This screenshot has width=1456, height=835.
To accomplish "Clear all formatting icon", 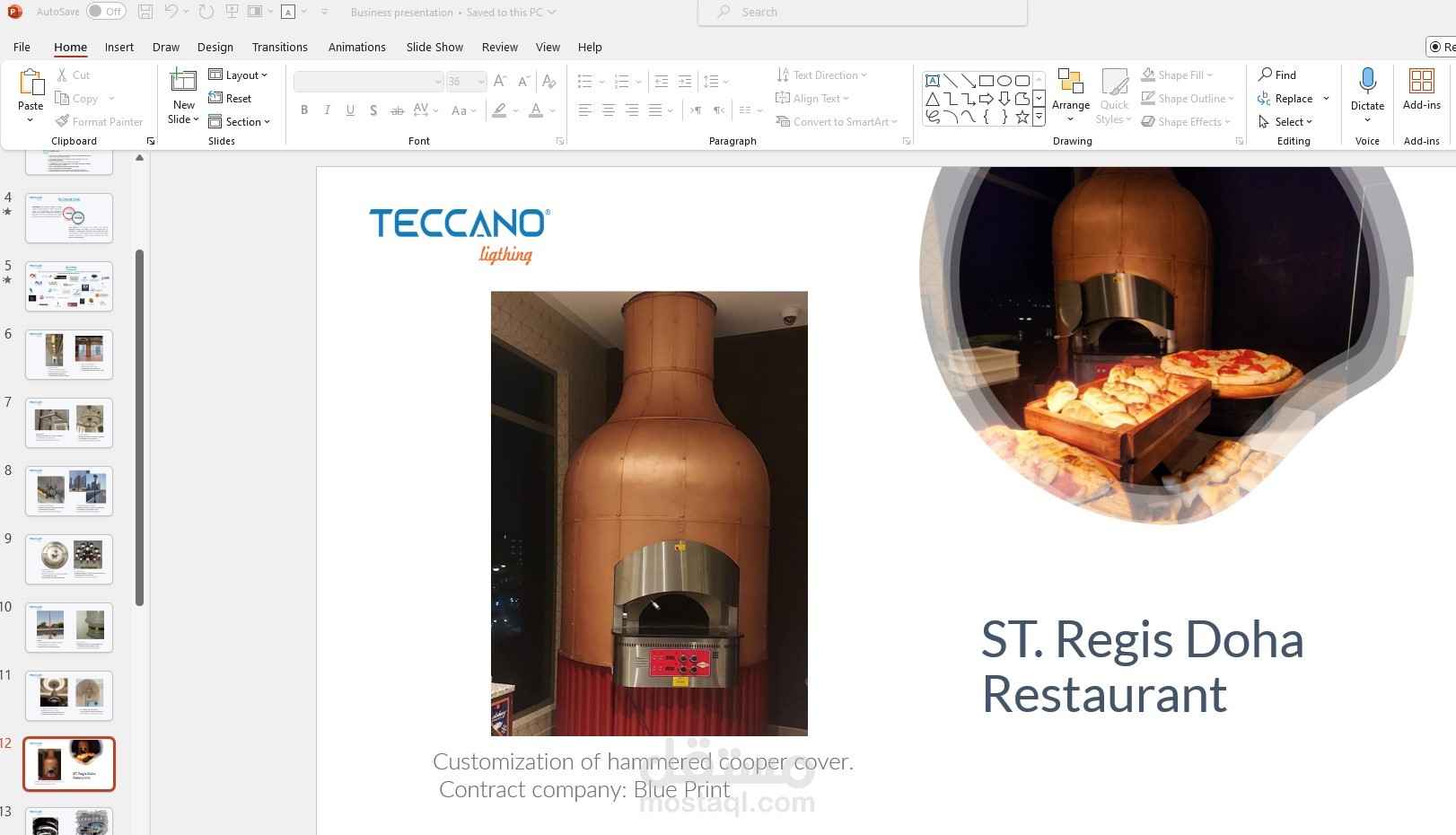I will point(548,82).
